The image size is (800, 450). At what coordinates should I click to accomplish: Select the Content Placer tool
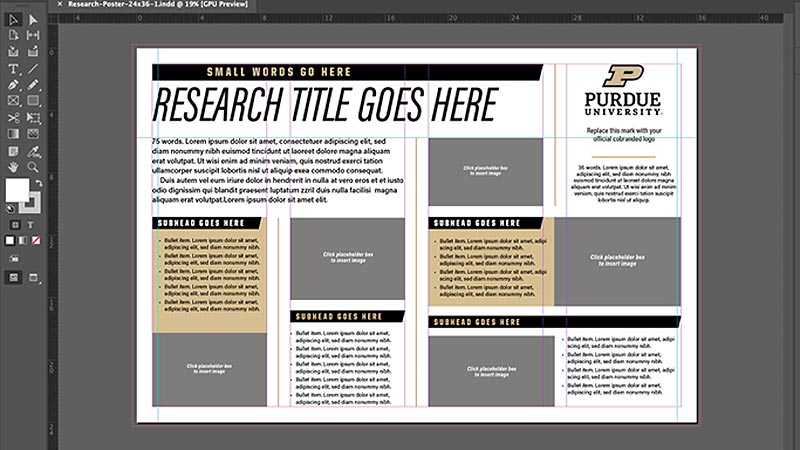[x=33, y=52]
